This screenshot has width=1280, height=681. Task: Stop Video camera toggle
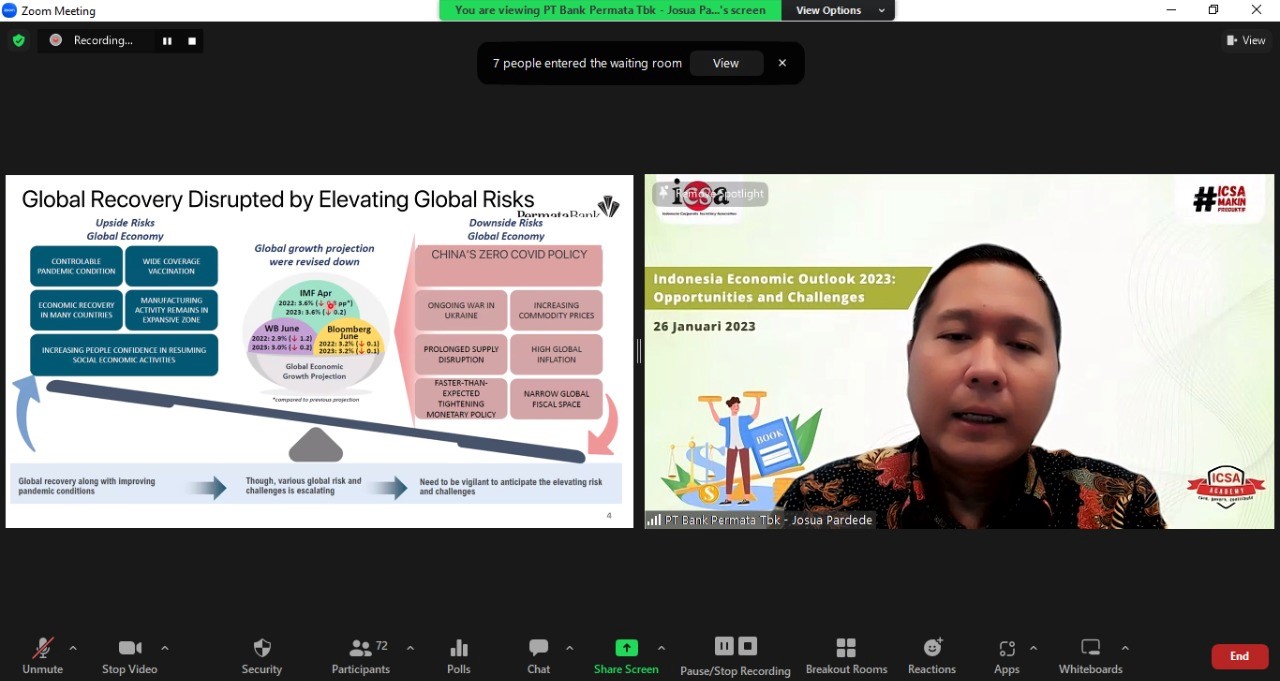point(129,655)
